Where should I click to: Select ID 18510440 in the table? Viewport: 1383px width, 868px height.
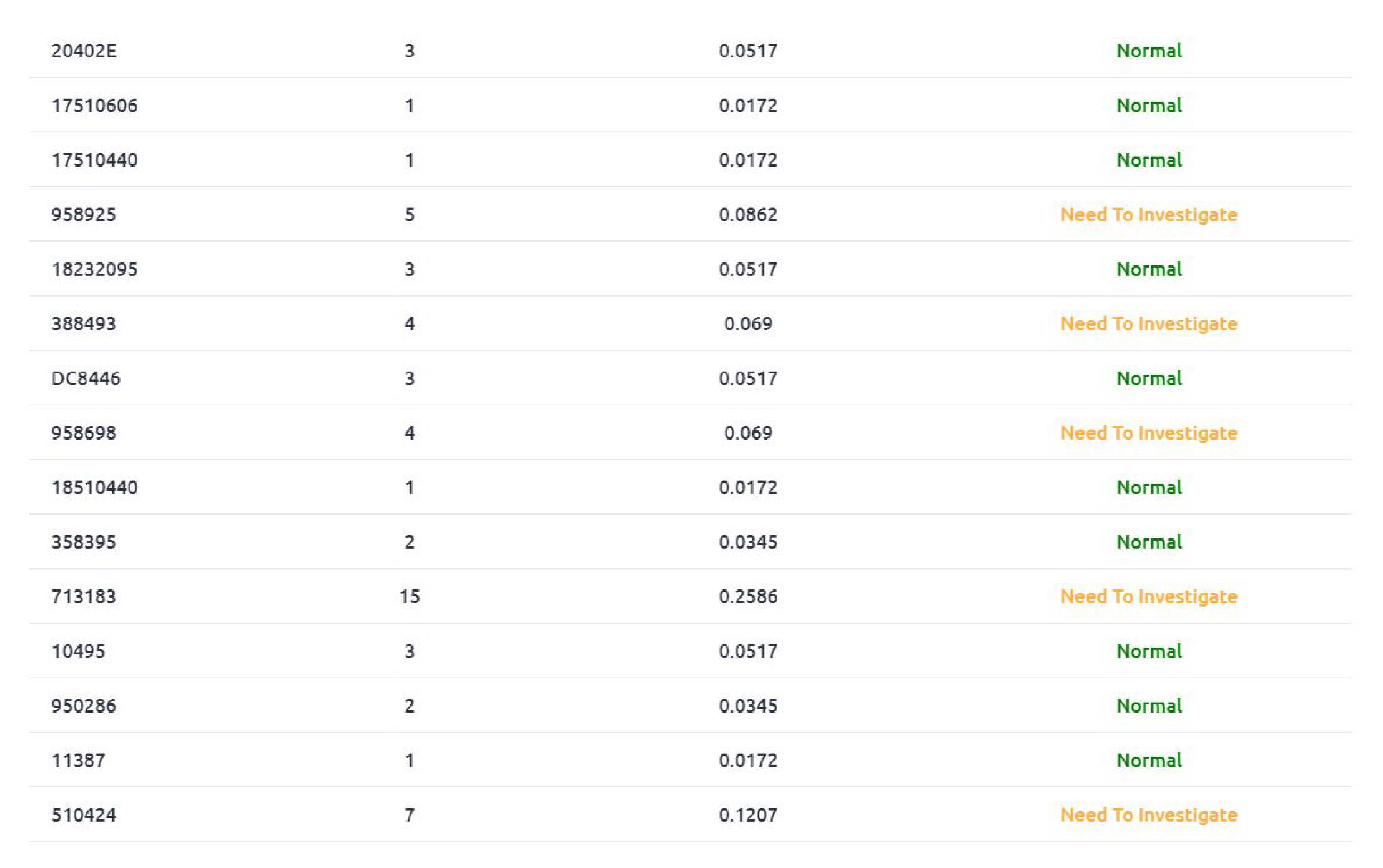(94, 487)
